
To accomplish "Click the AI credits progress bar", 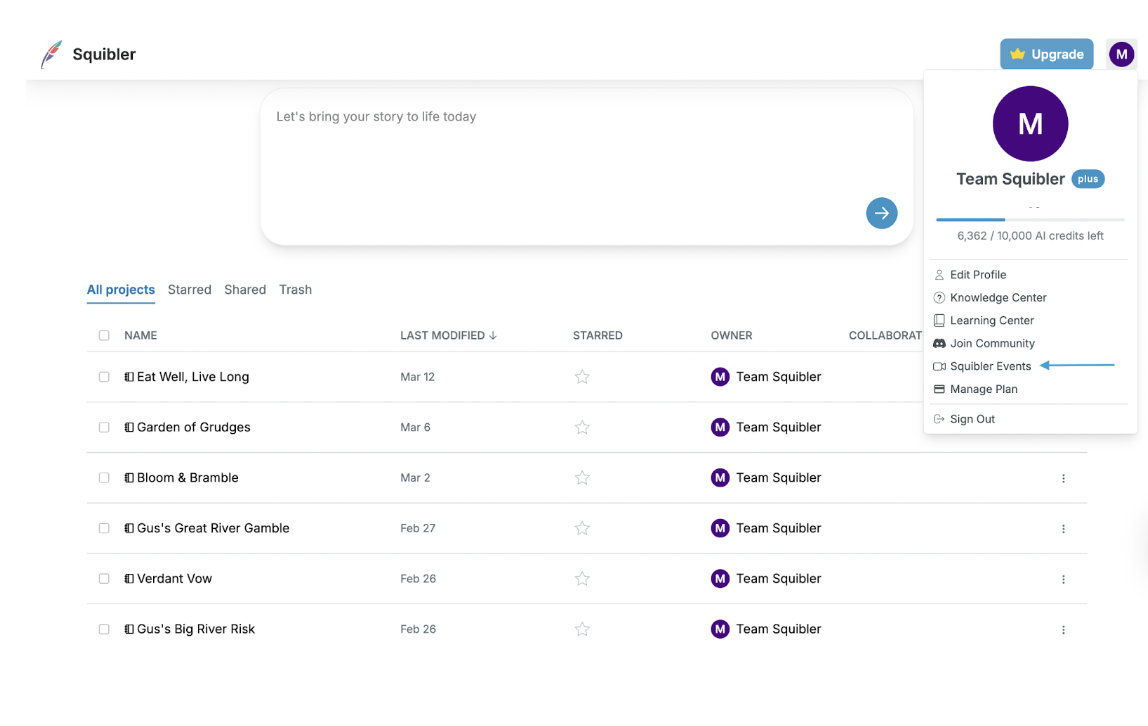I will click(x=1030, y=219).
